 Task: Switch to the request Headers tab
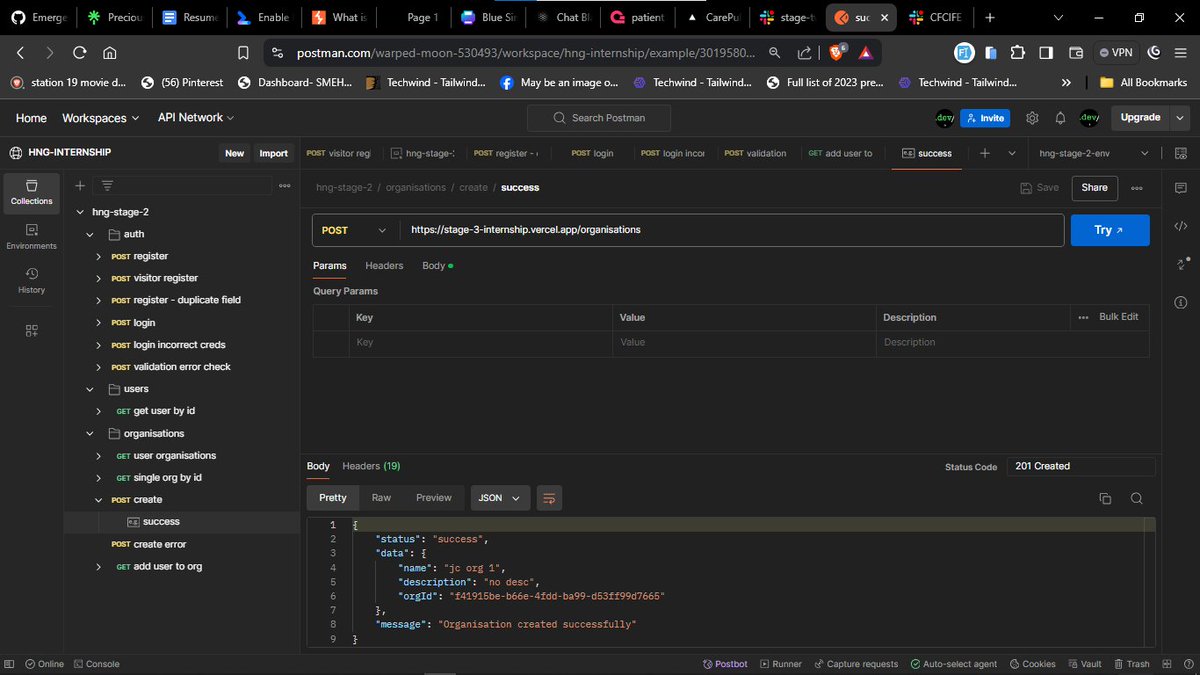pyautogui.click(x=384, y=266)
